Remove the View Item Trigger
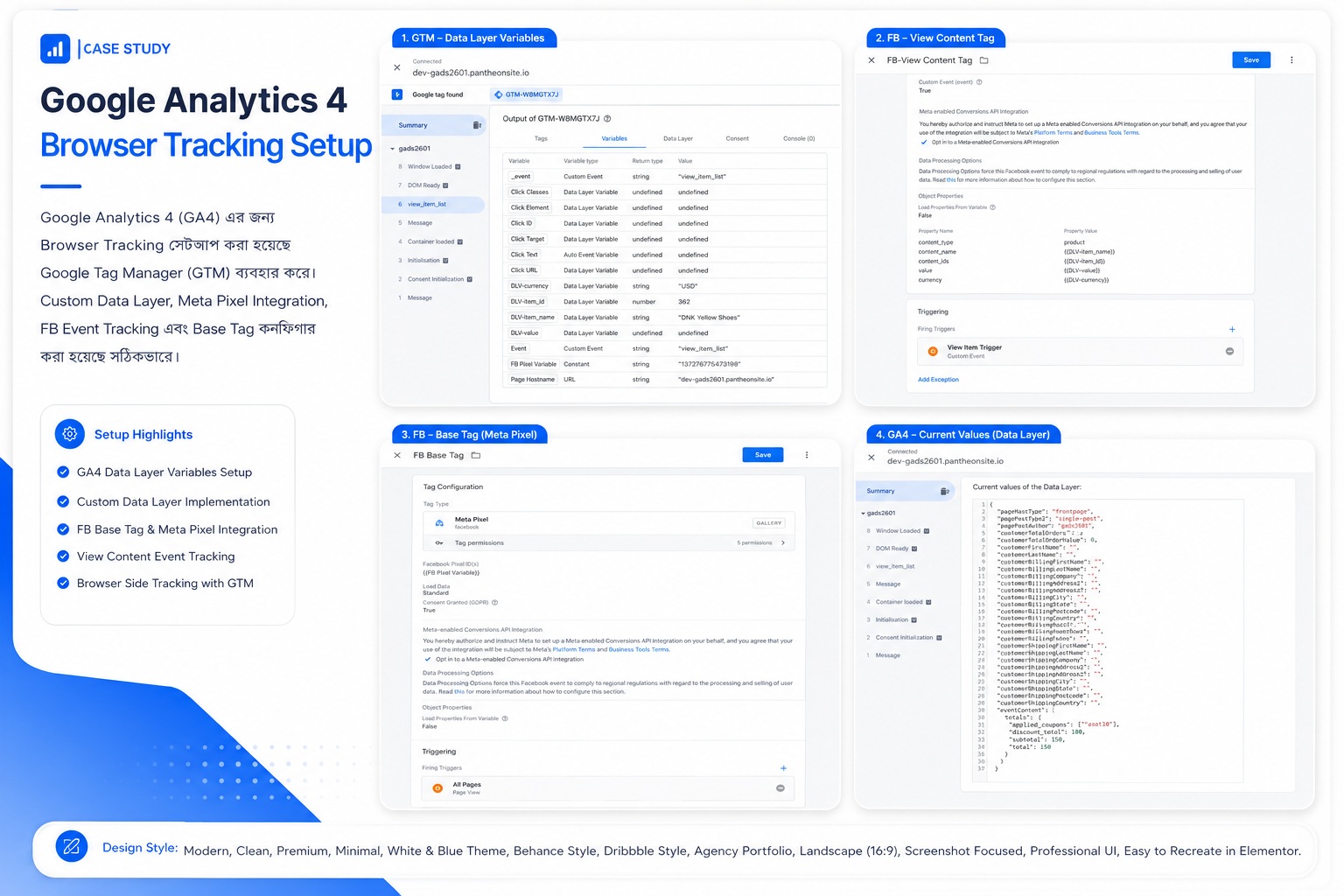This screenshot has width=1344, height=896. (x=1229, y=352)
